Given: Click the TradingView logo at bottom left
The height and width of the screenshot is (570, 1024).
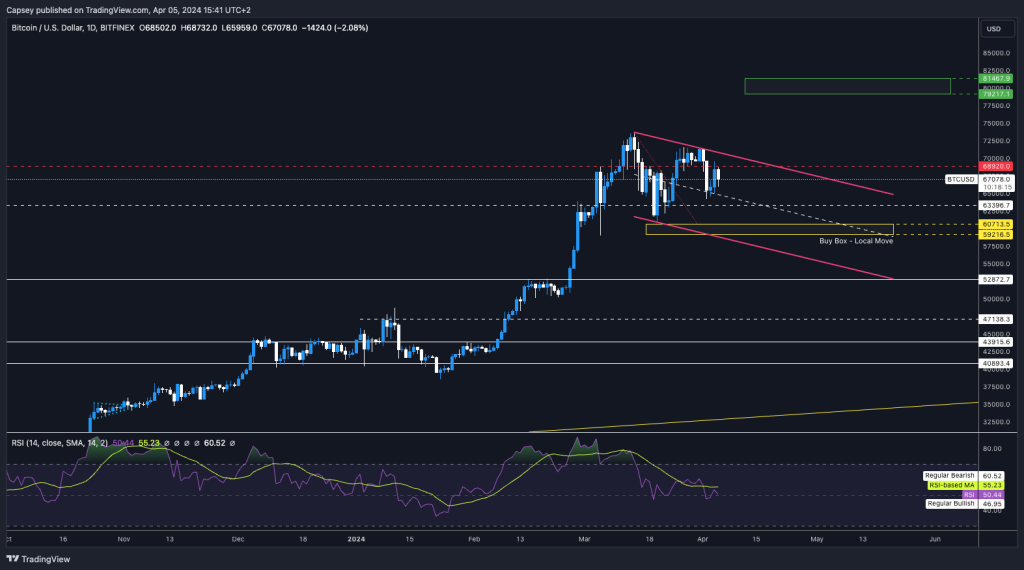Looking at the screenshot, I should coord(38,559).
